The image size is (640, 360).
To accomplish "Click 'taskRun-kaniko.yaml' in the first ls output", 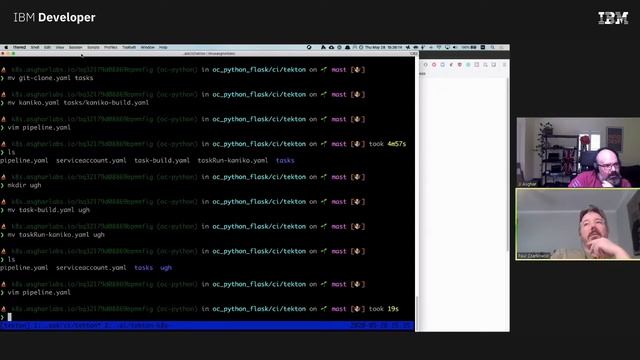I will (233, 160).
